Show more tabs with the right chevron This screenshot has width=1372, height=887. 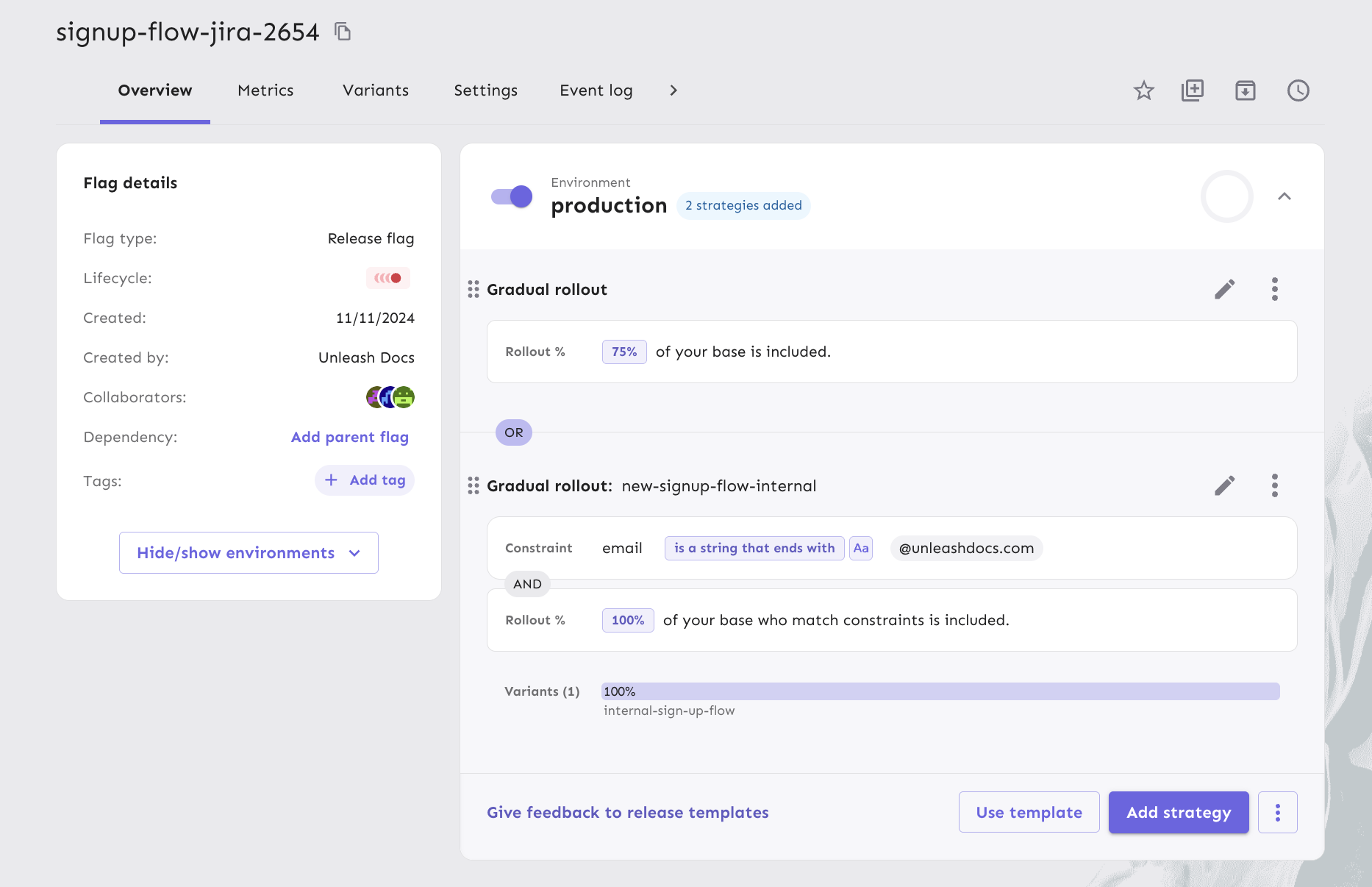click(x=673, y=90)
